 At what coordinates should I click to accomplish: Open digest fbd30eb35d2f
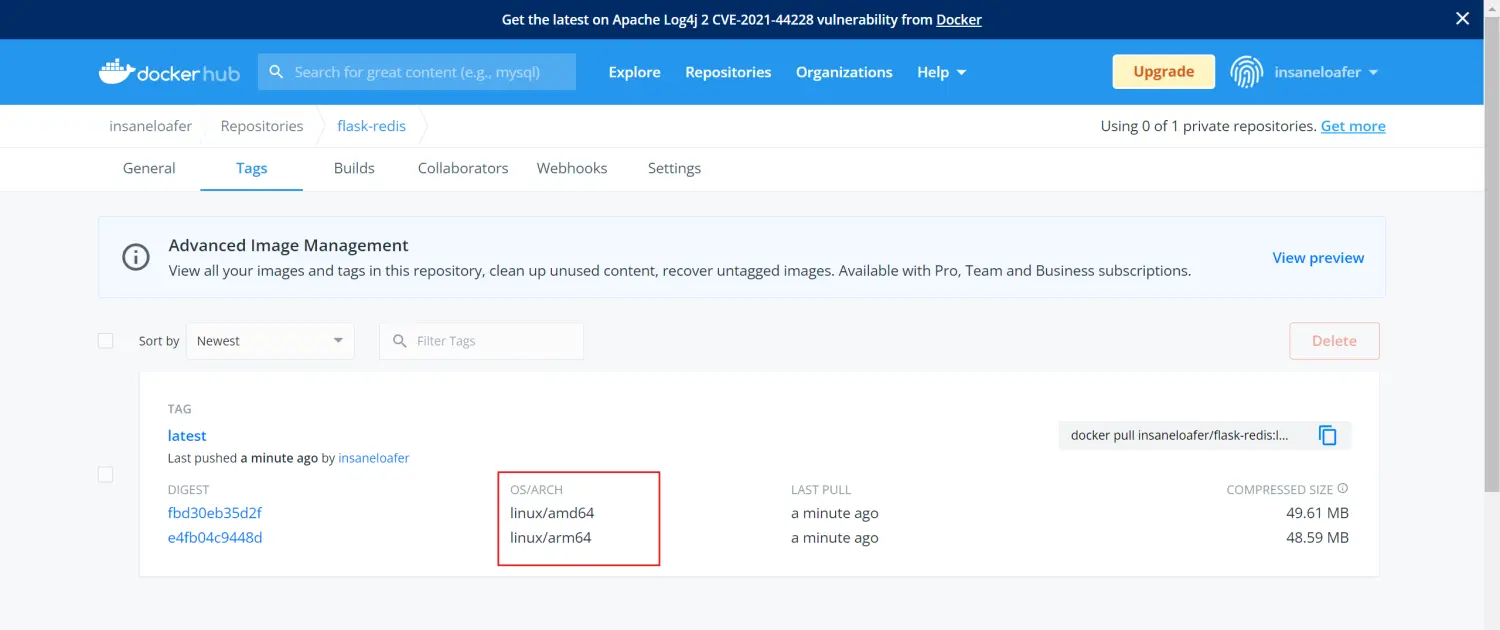coord(215,513)
